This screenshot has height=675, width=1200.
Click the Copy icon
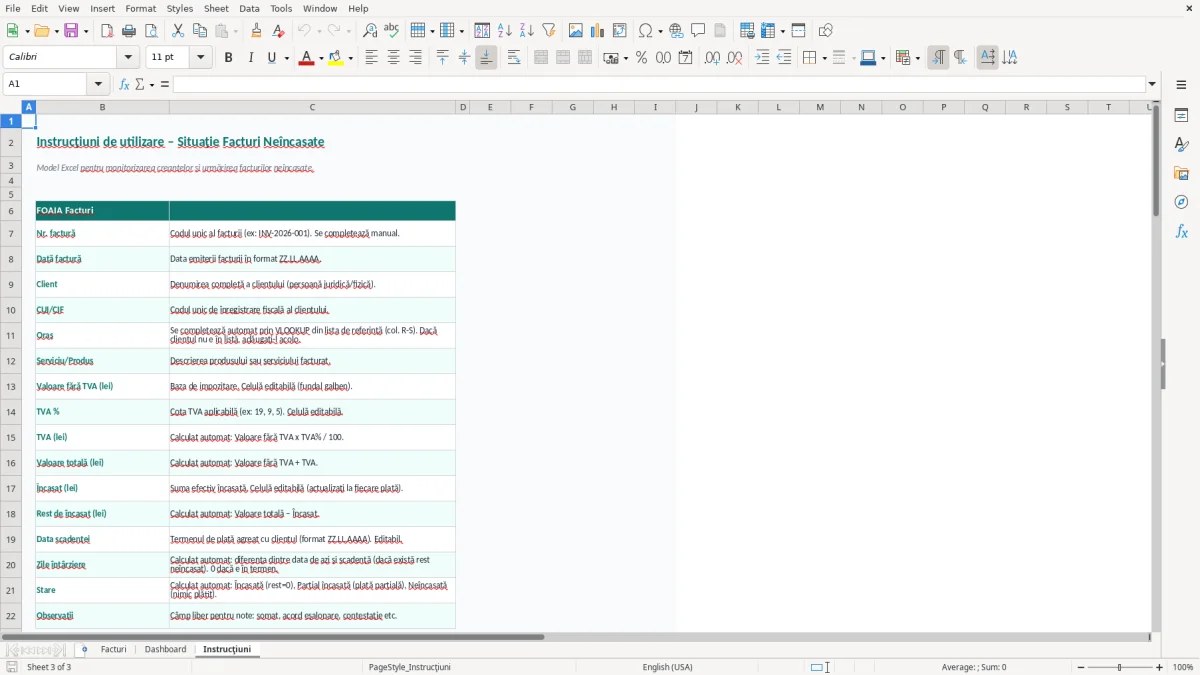(200, 31)
